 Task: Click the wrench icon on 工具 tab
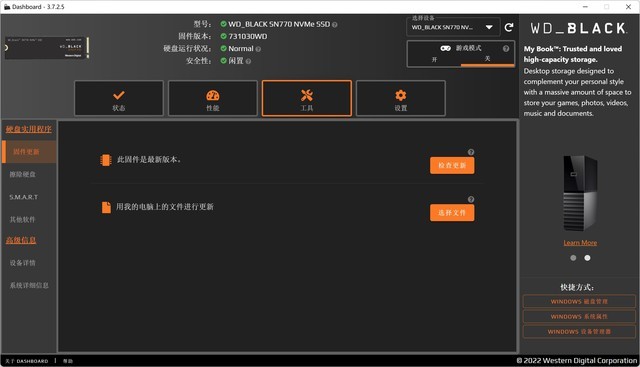[307, 95]
